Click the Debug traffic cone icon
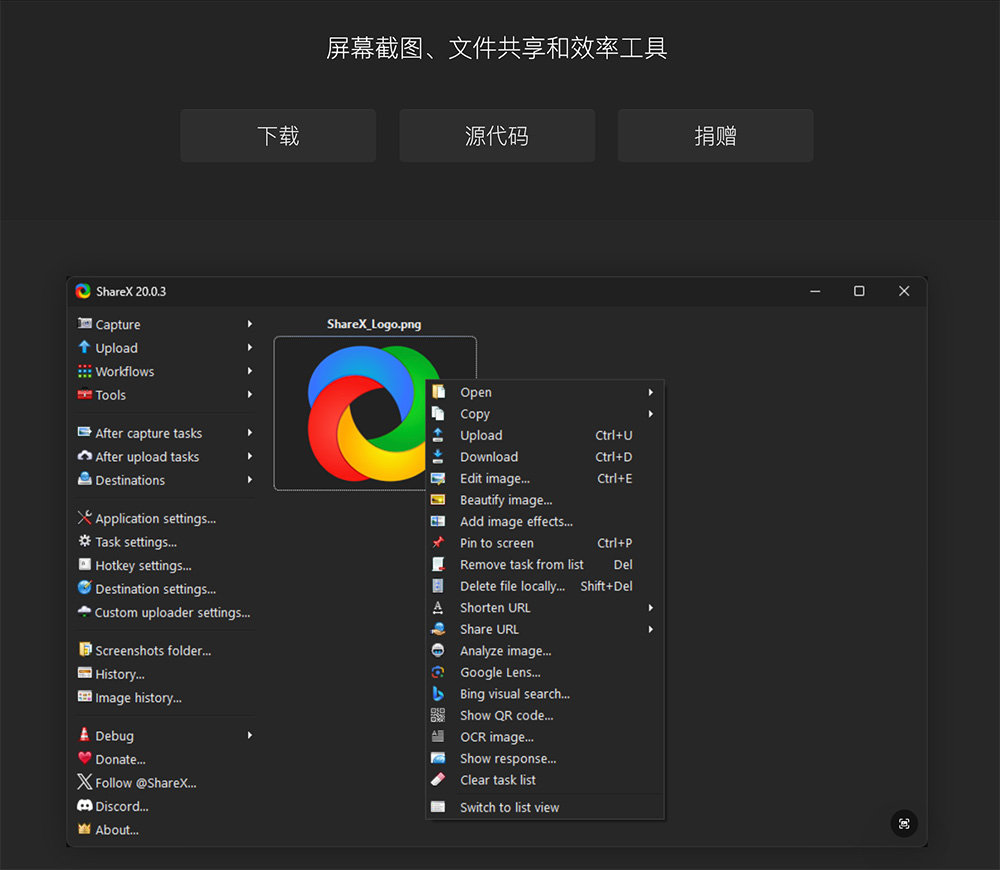Image resolution: width=1000 pixels, height=870 pixels. click(x=84, y=734)
